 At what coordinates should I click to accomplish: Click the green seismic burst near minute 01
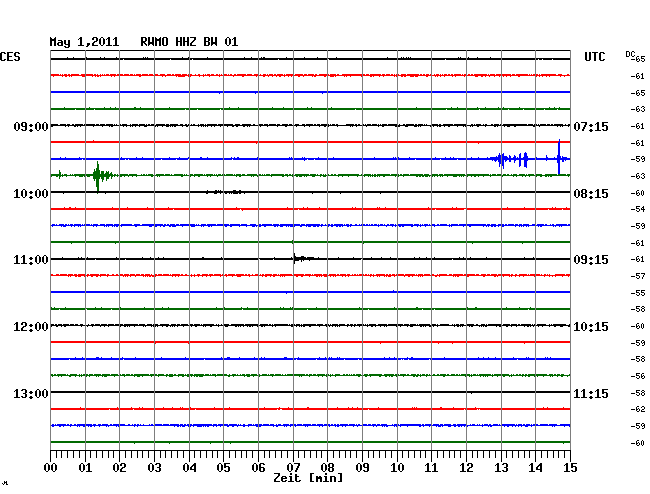click(x=102, y=176)
